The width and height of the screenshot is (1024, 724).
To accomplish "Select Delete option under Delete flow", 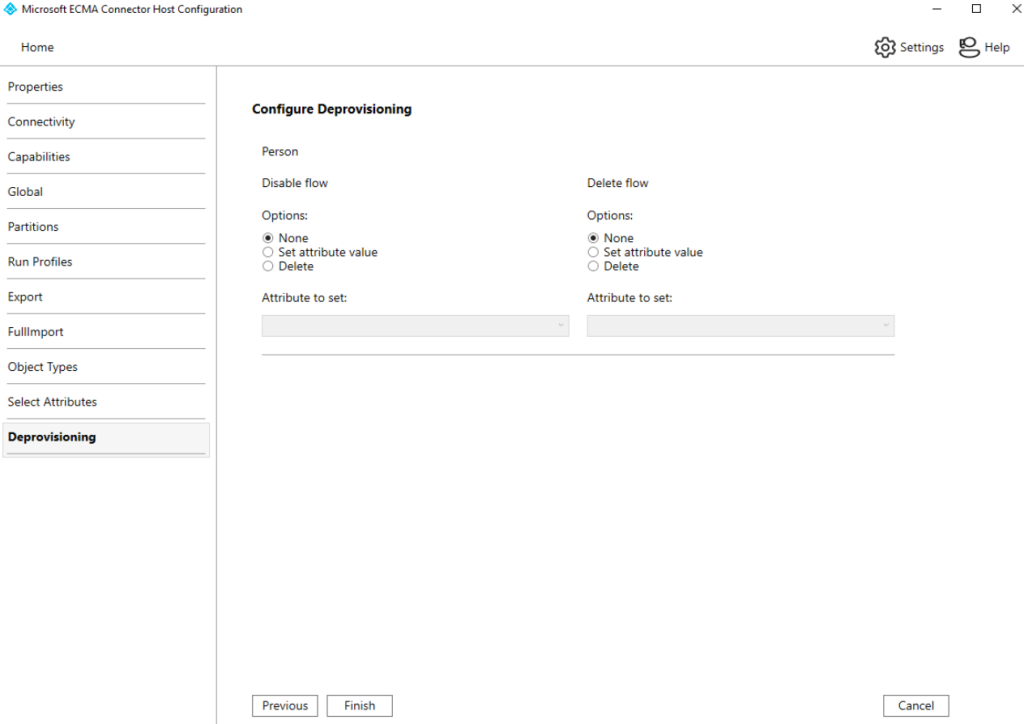I will click(x=592, y=266).
